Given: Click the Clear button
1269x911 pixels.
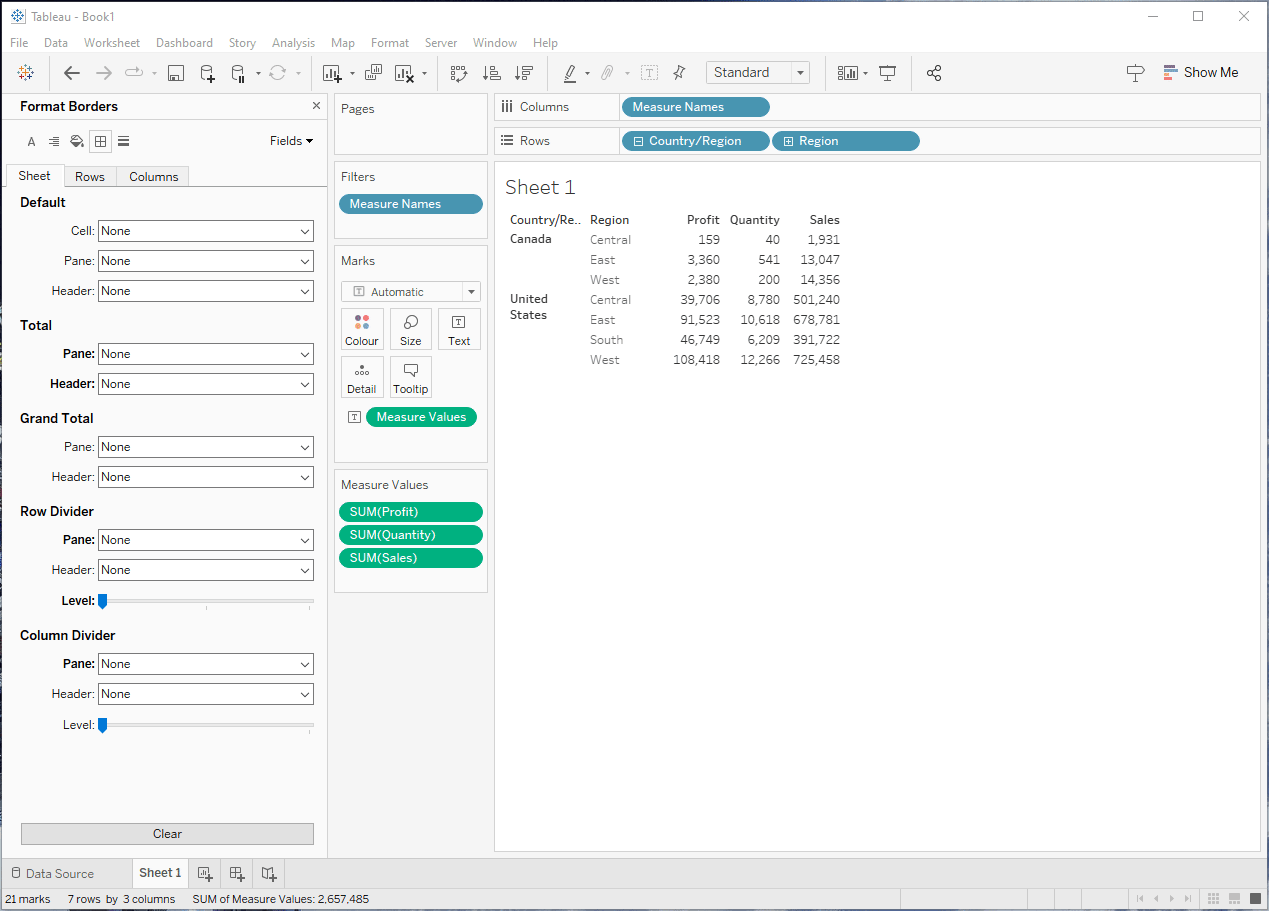Looking at the screenshot, I should [167, 834].
